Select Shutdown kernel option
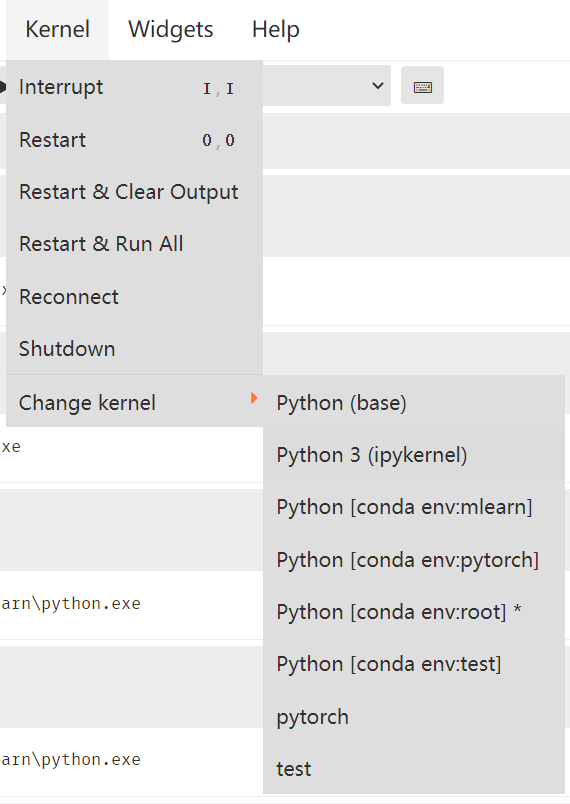This screenshot has width=570, height=804. [134, 349]
